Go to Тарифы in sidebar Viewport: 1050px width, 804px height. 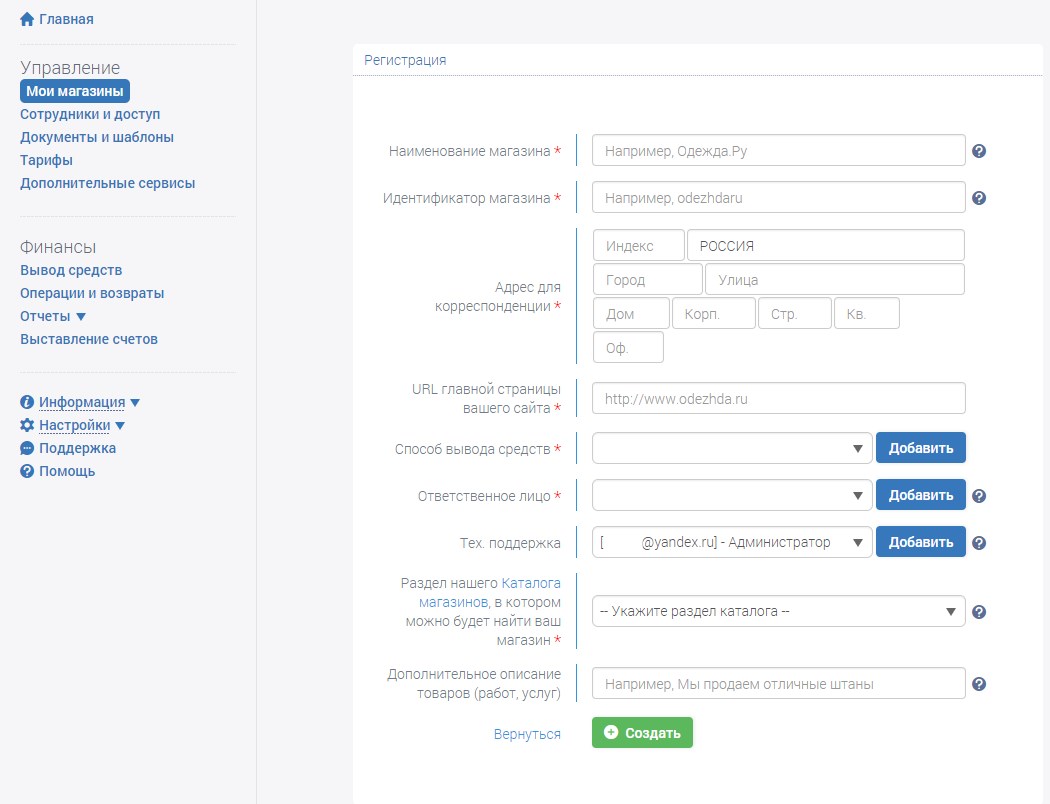(46, 160)
